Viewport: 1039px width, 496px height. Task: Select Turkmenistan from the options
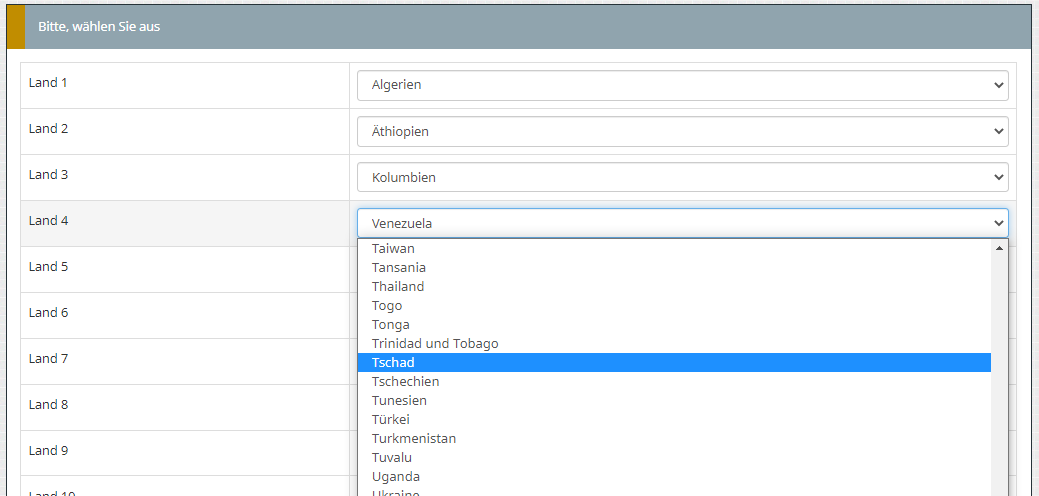[x=414, y=438]
